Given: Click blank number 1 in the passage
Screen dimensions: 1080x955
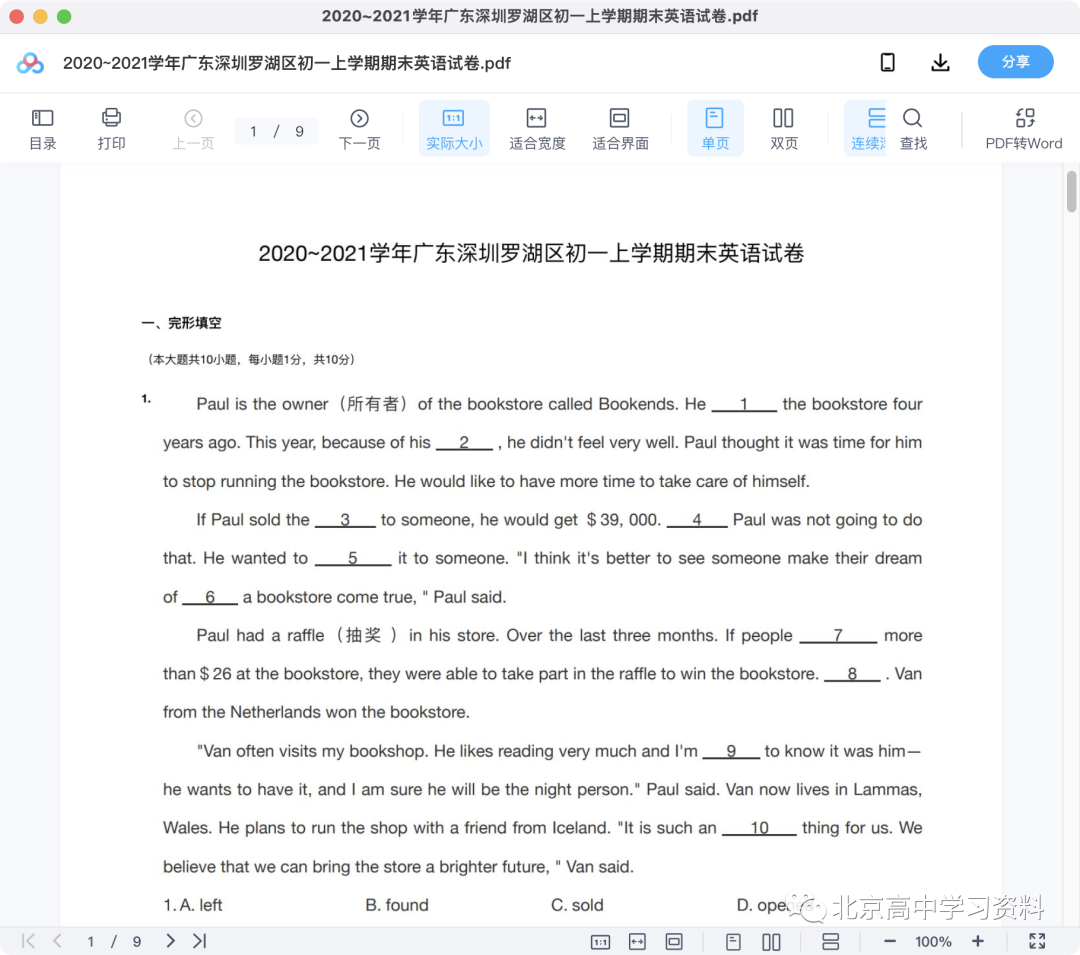Looking at the screenshot, I should [744, 404].
